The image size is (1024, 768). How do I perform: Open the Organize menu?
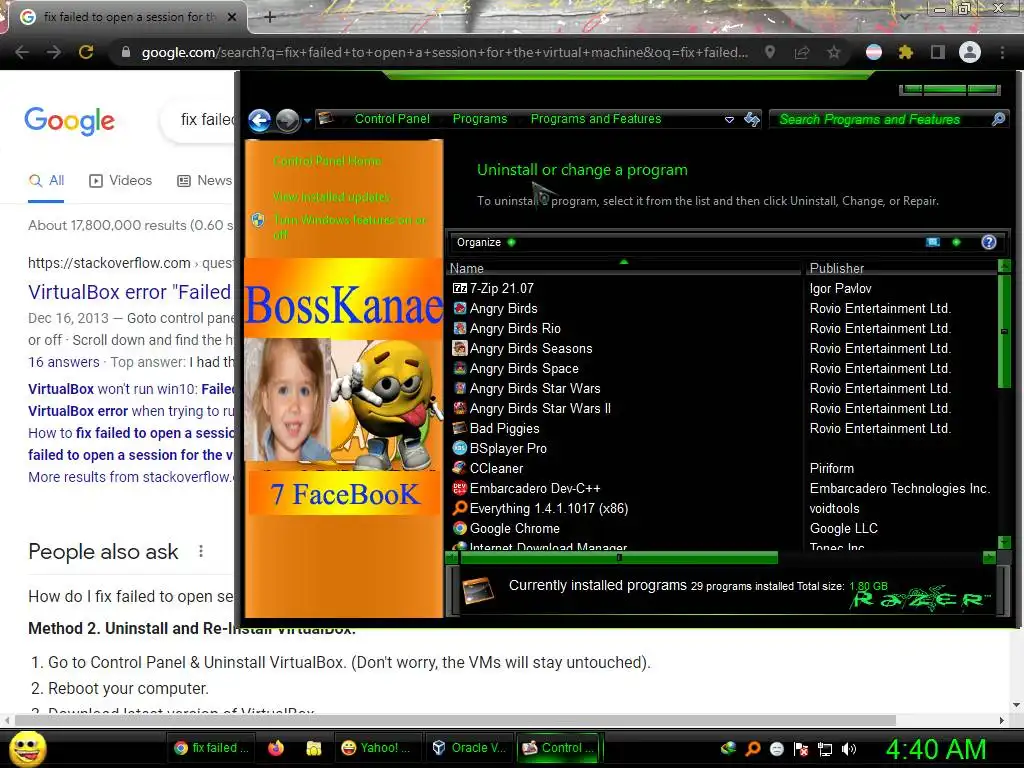click(x=486, y=242)
